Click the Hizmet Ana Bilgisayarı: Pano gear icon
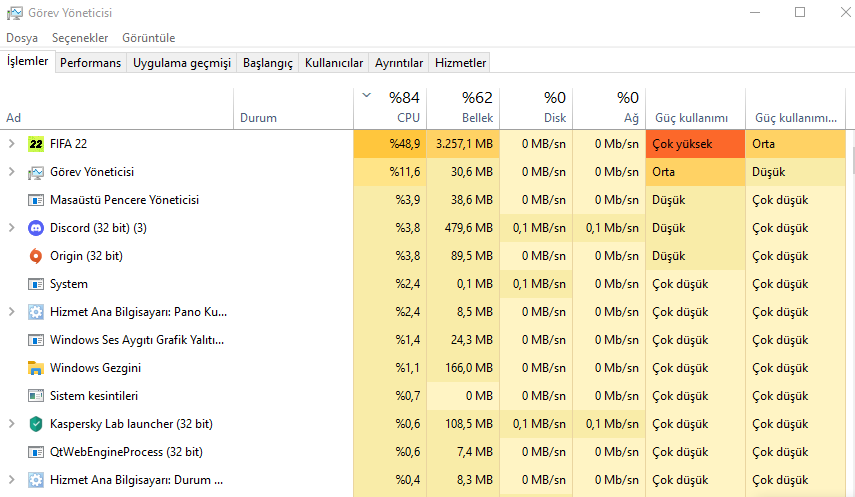This screenshot has width=855, height=497. tap(36, 312)
